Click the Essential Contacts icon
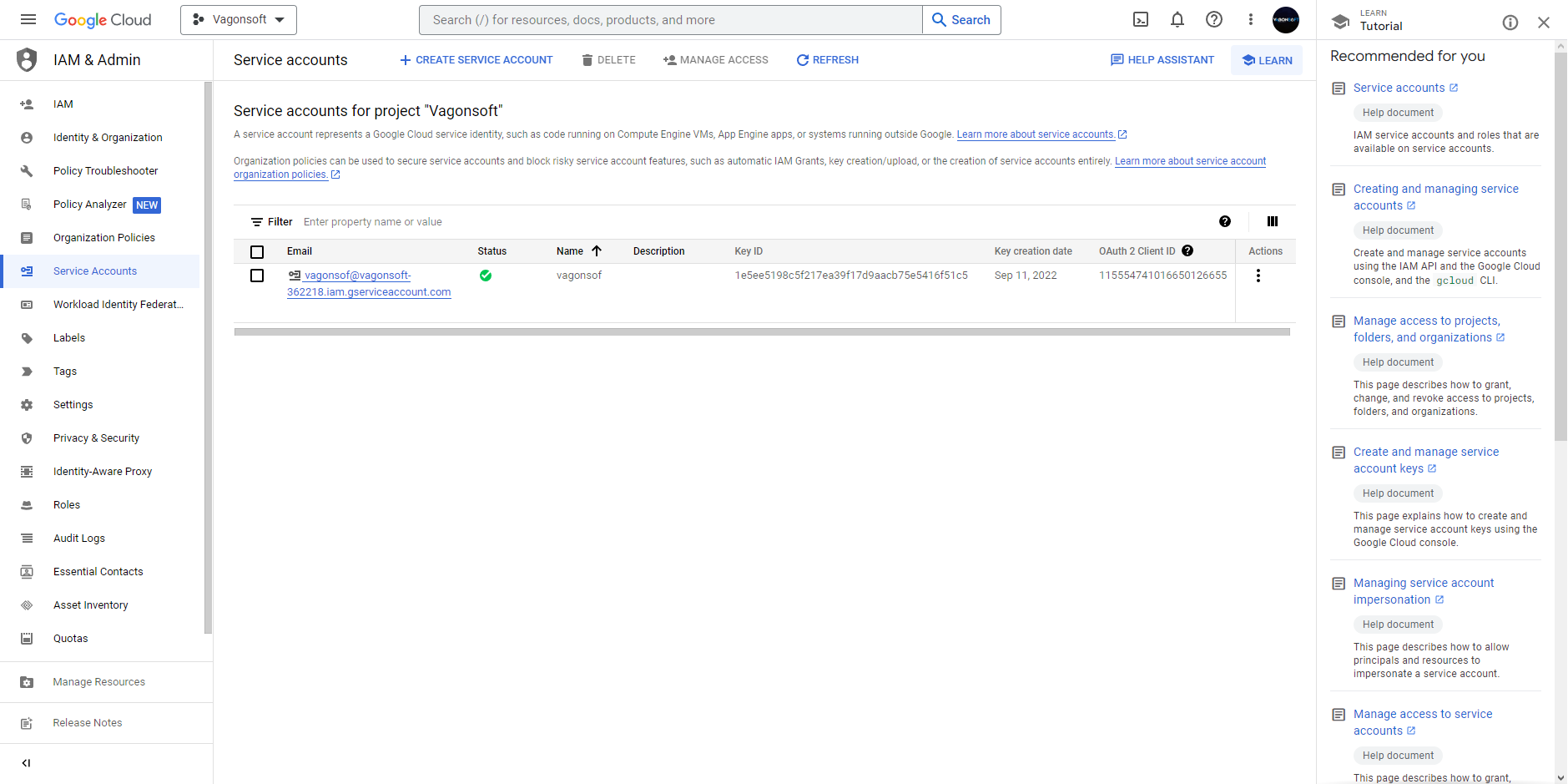Image resolution: width=1568 pixels, height=784 pixels. point(27,572)
